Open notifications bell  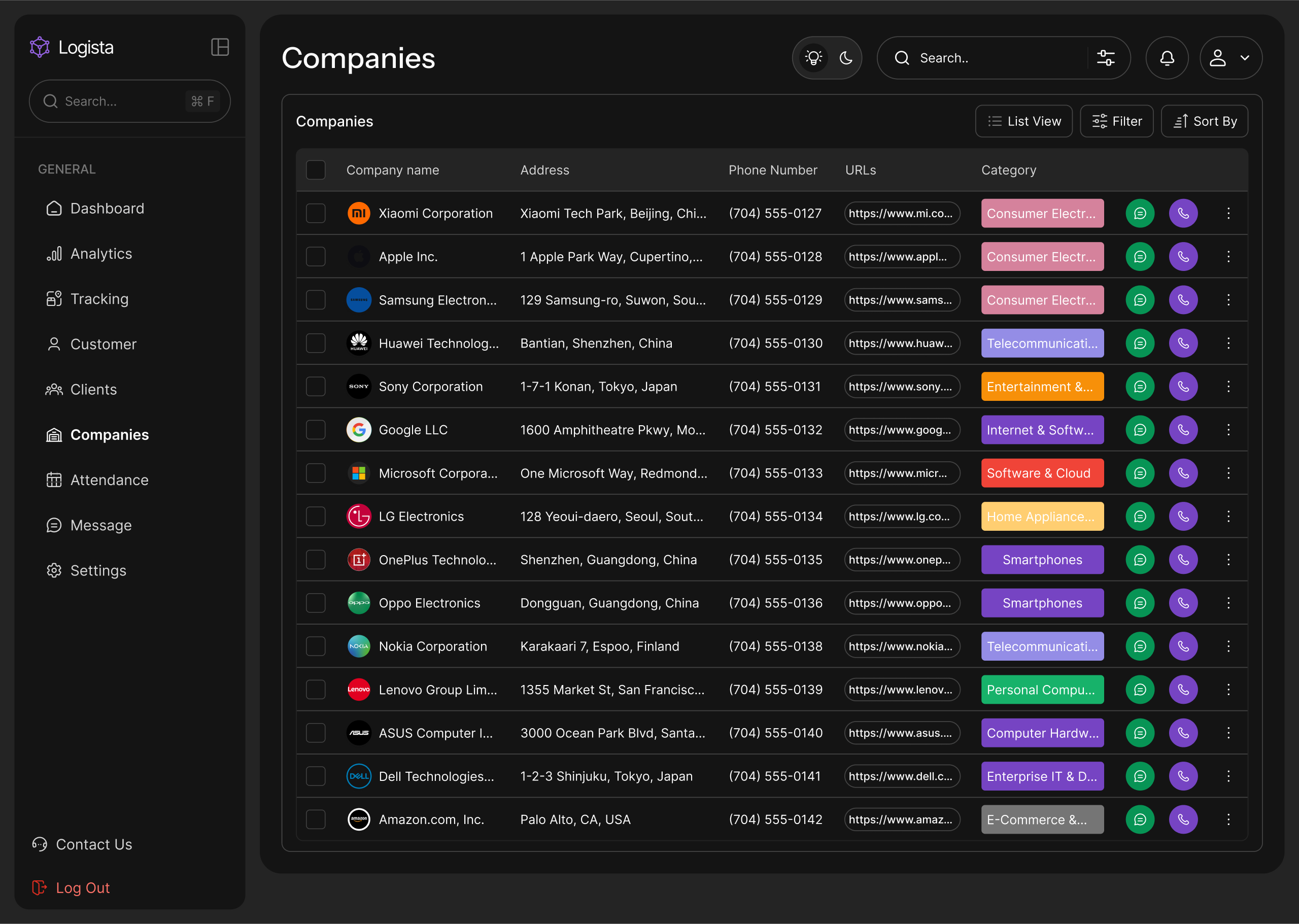(1167, 58)
